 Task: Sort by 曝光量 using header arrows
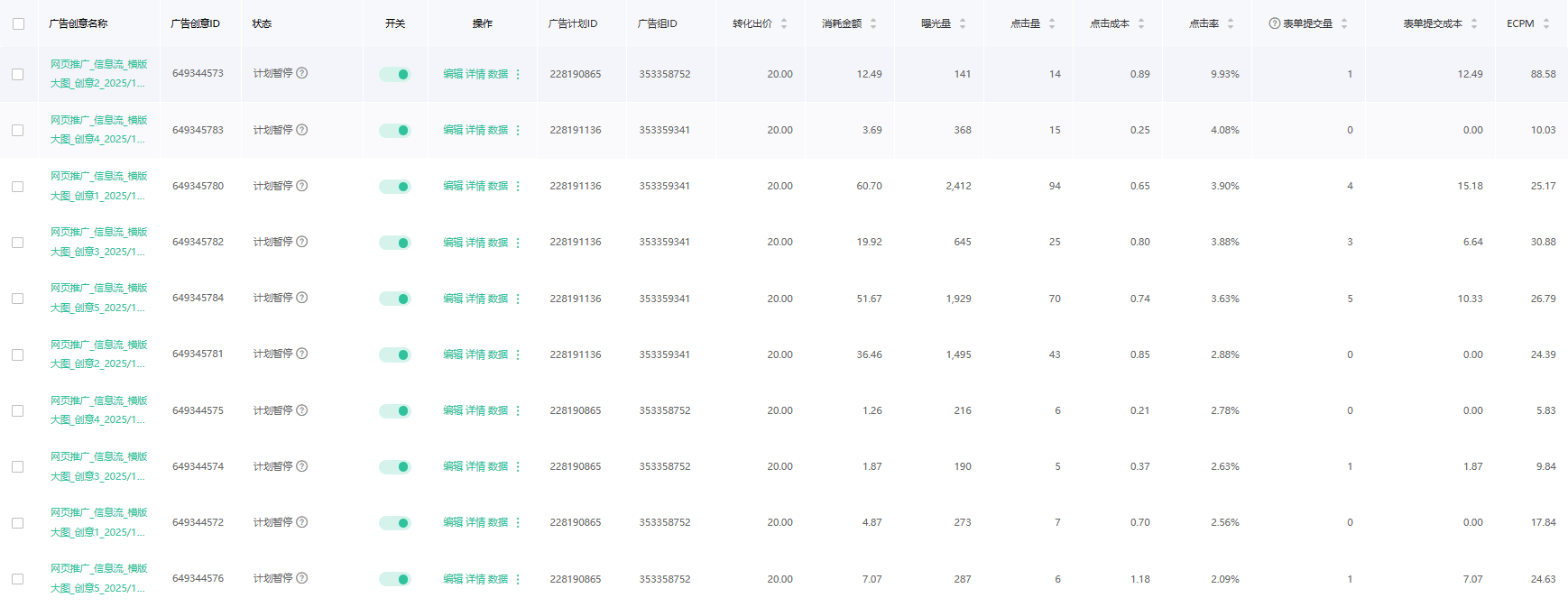tap(963, 23)
